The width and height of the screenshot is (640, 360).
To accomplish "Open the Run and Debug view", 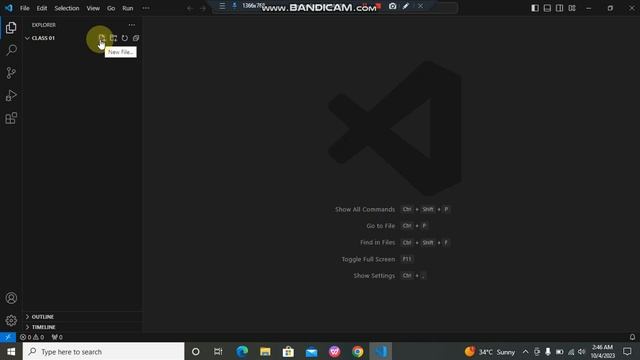I will (x=11, y=96).
